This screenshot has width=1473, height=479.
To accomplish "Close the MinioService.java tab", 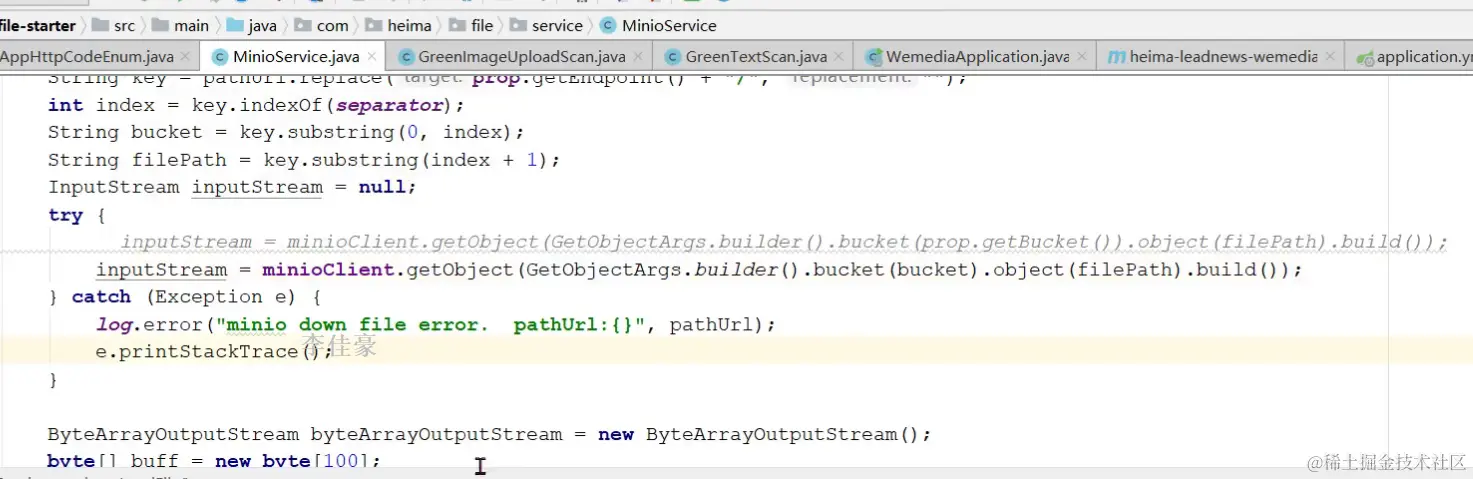I will tap(372, 58).
